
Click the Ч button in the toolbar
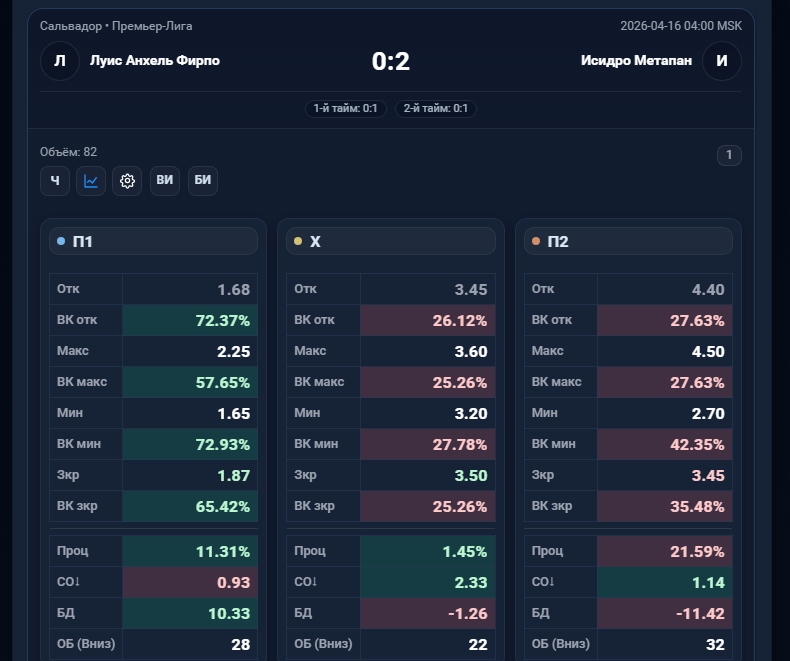pos(55,181)
